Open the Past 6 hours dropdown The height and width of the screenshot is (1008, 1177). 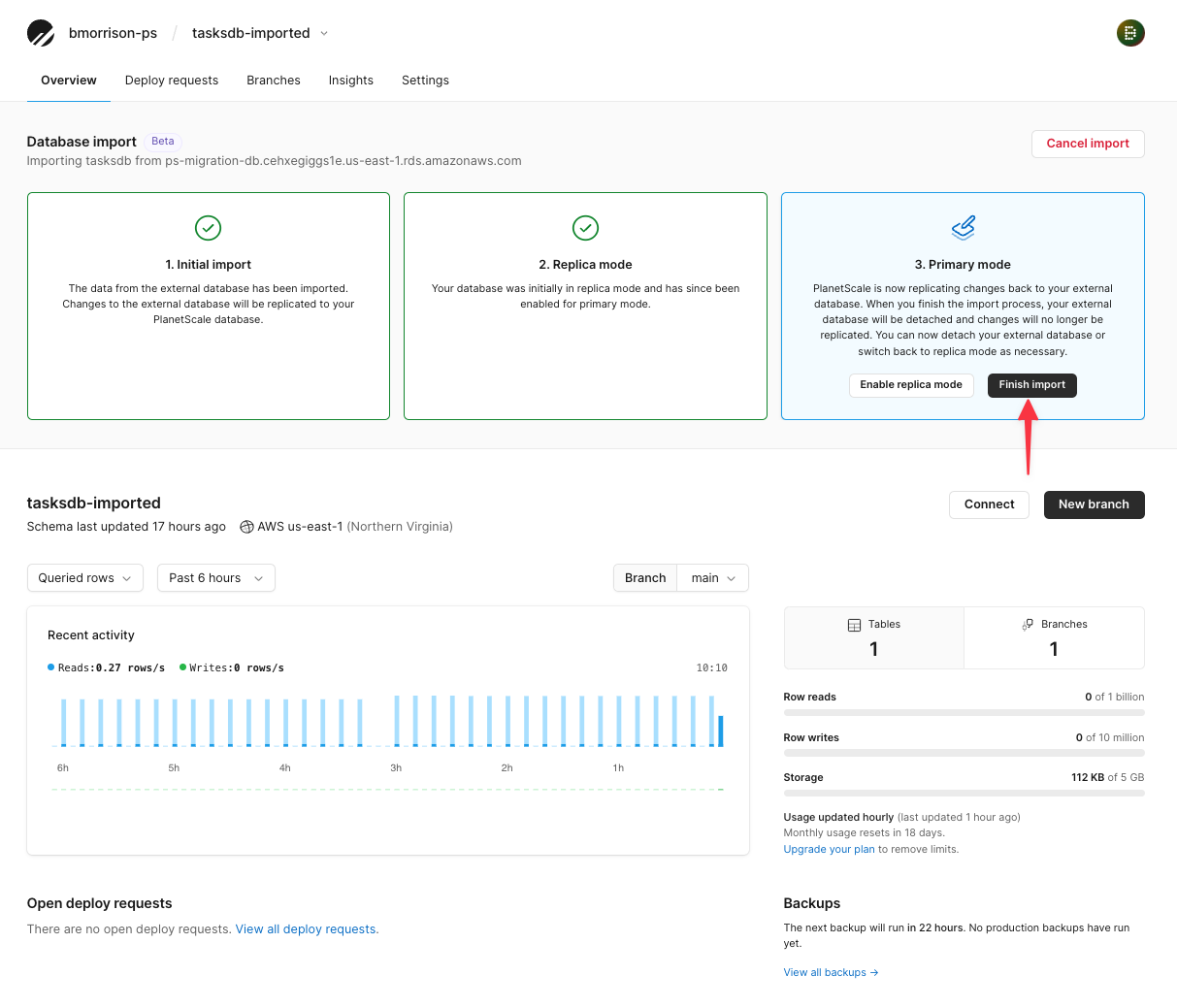click(x=216, y=578)
